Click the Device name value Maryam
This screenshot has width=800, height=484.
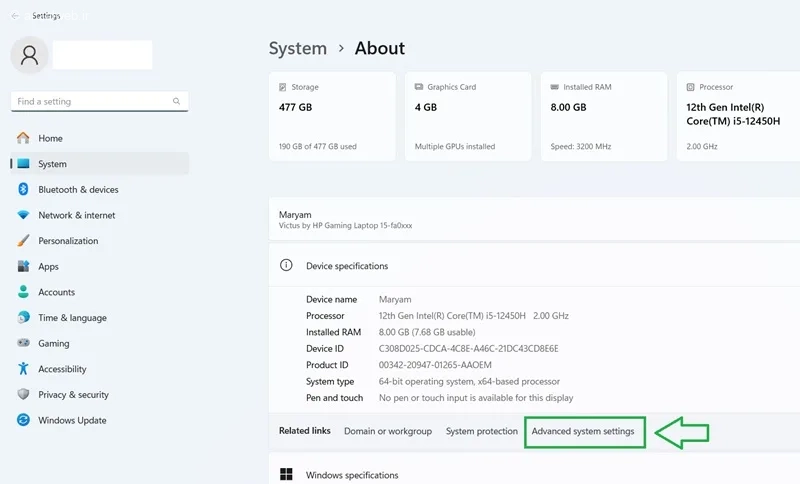click(395, 299)
